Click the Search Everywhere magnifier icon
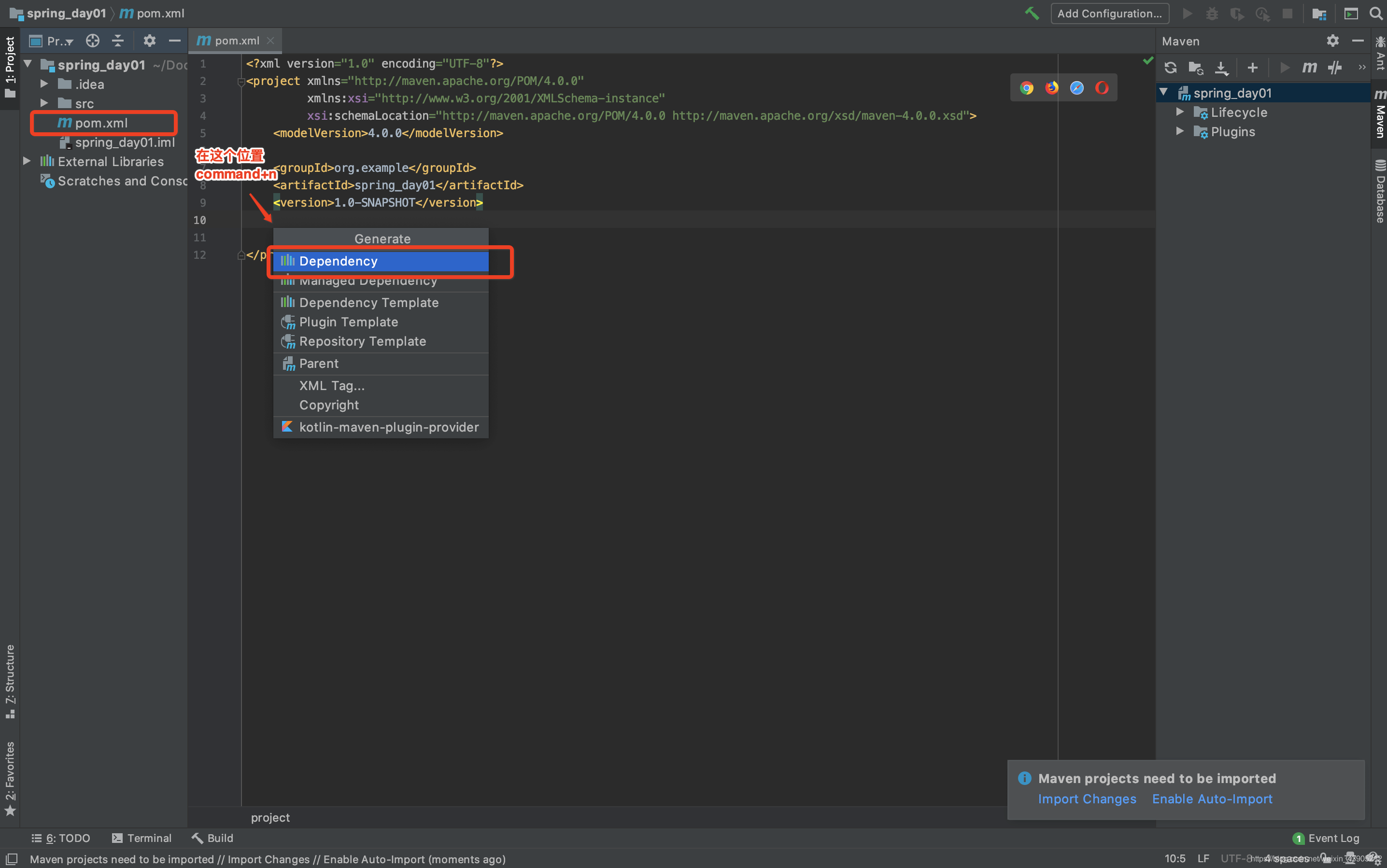The width and height of the screenshot is (1387, 868). pyautogui.click(x=1375, y=13)
